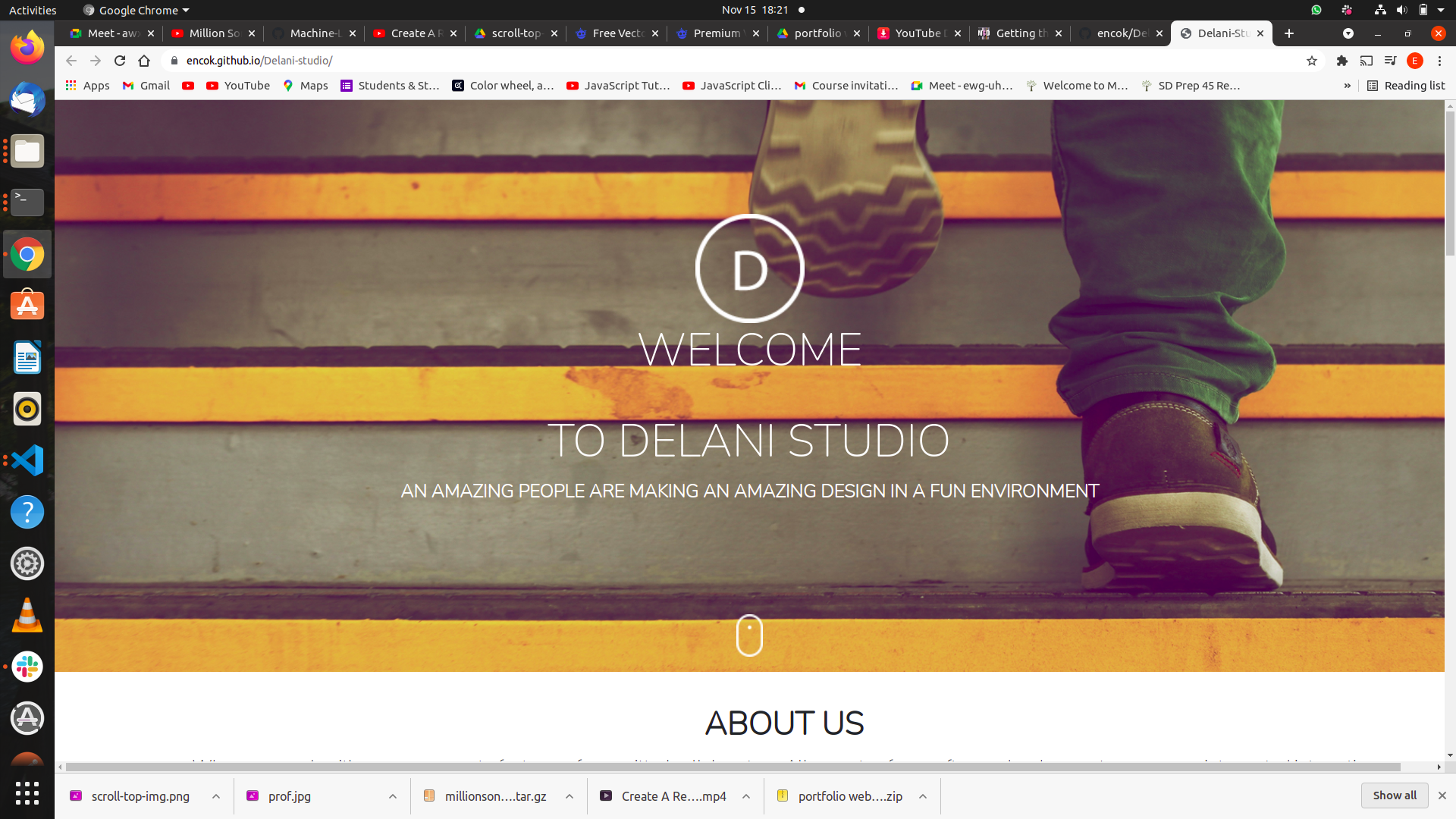This screenshot has width=1456, height=819.
Task: Click the Home icon in the toolbar
Action: click(x=144, y=61)
